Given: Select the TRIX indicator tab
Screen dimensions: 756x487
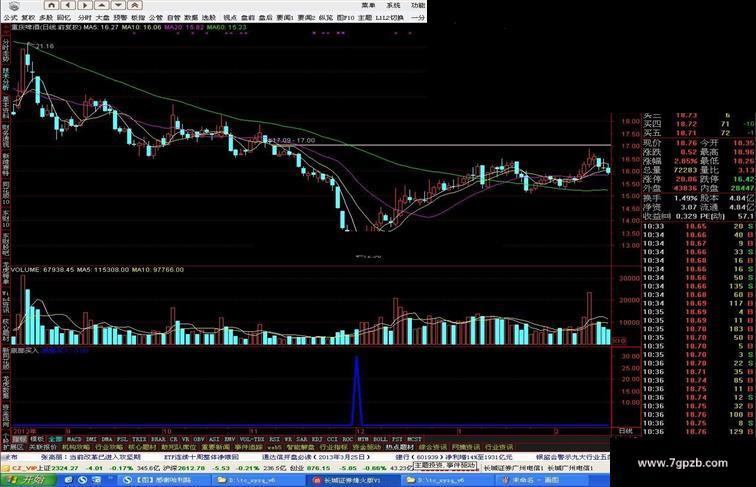Looking at the screenshot, I should (x=139, y=439).
